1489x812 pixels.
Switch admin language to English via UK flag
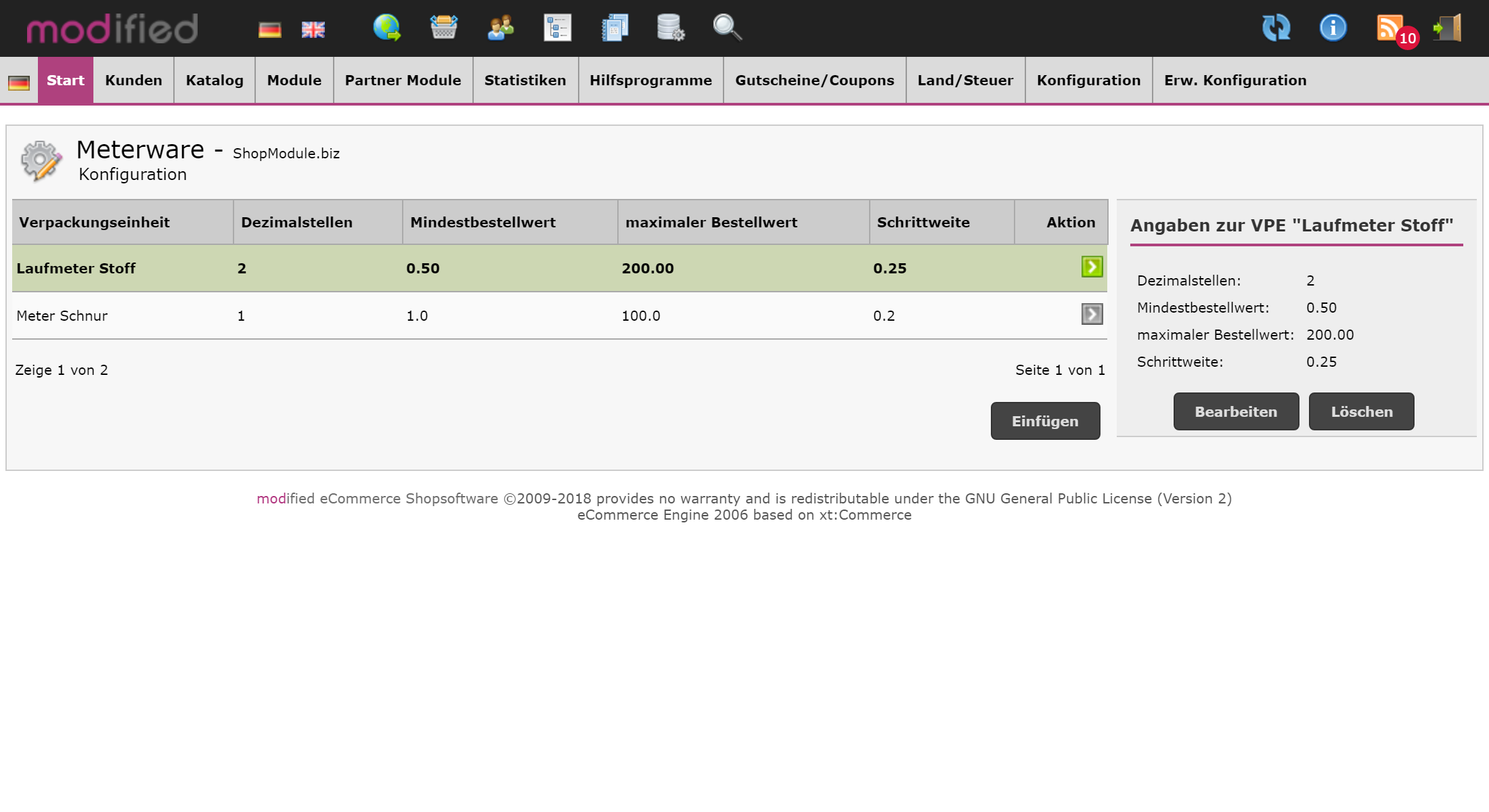(x=313, y=28)
